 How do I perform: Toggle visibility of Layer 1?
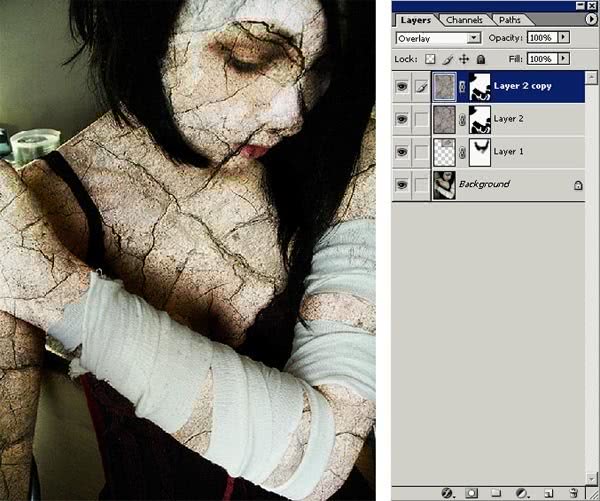(x=402, y=152)
